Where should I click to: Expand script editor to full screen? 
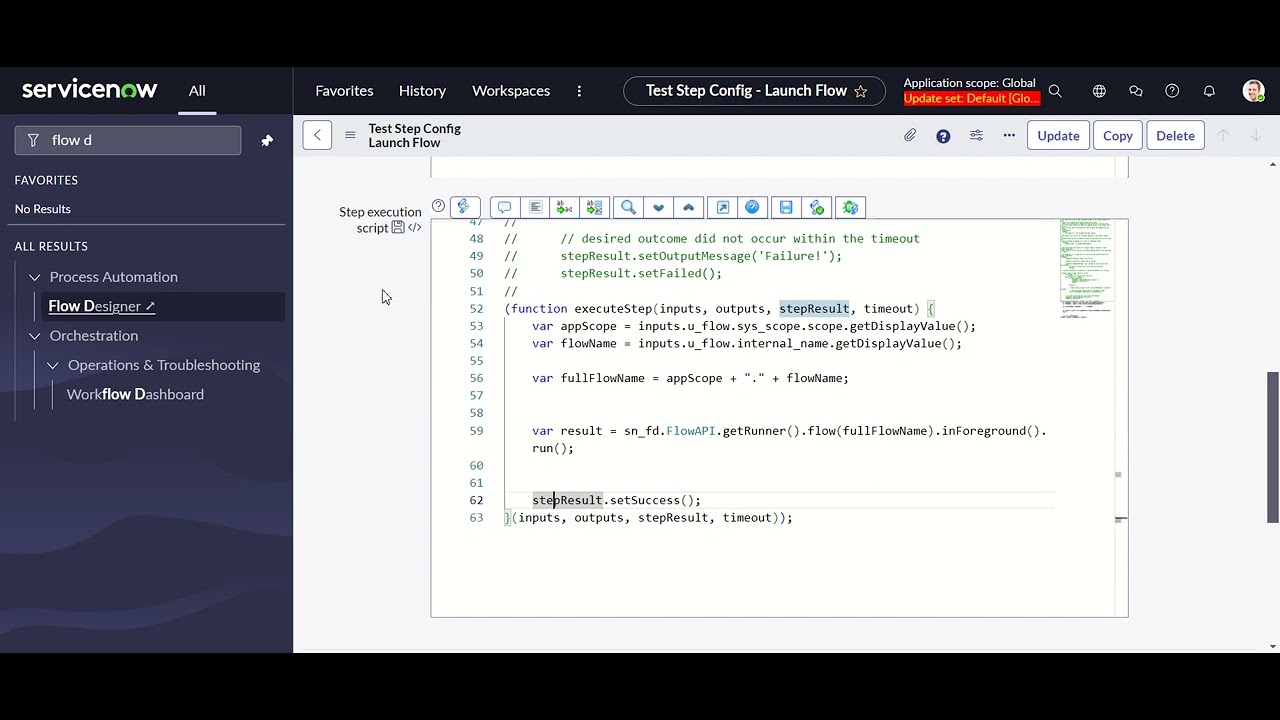[722, 207]
